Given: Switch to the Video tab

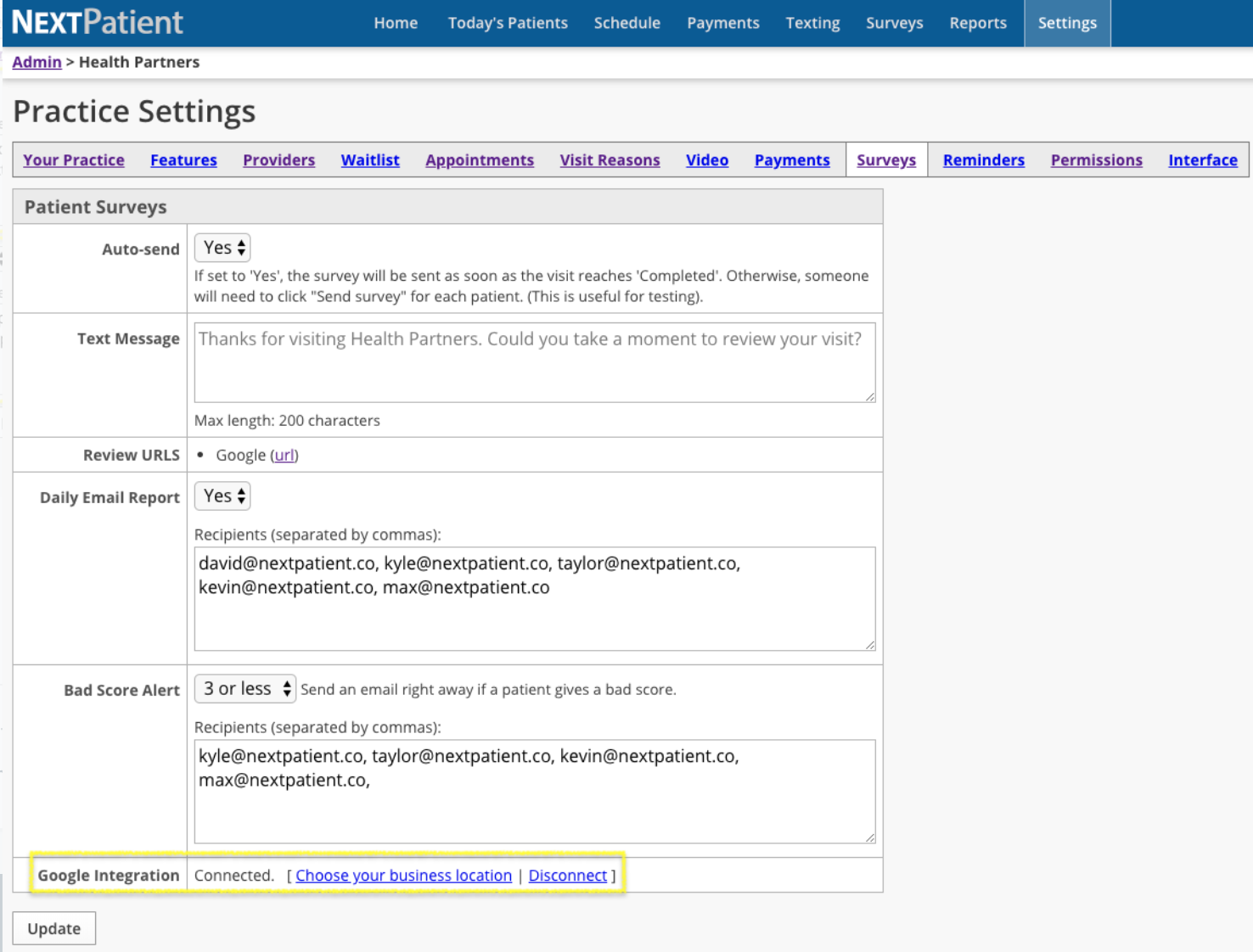Looking at the screenshot, I should pyautogui.click(x=707, y=160).
